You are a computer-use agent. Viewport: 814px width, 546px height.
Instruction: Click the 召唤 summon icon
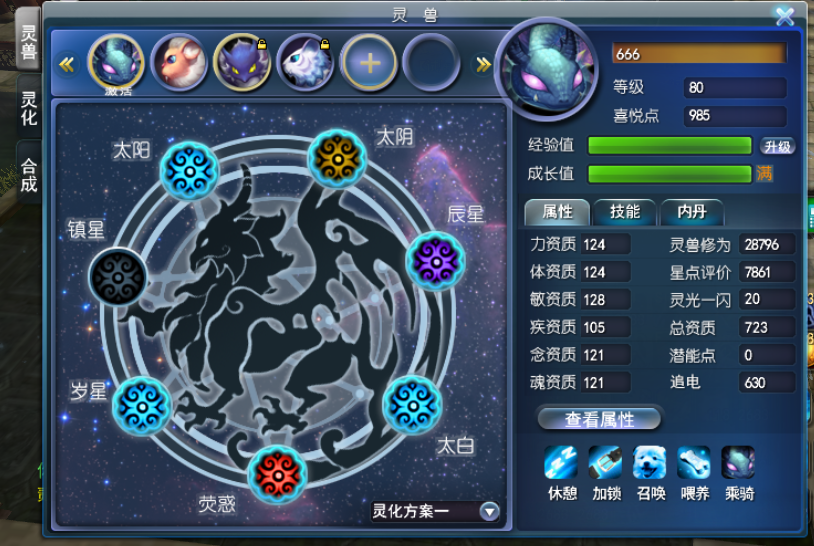point(649,462)
